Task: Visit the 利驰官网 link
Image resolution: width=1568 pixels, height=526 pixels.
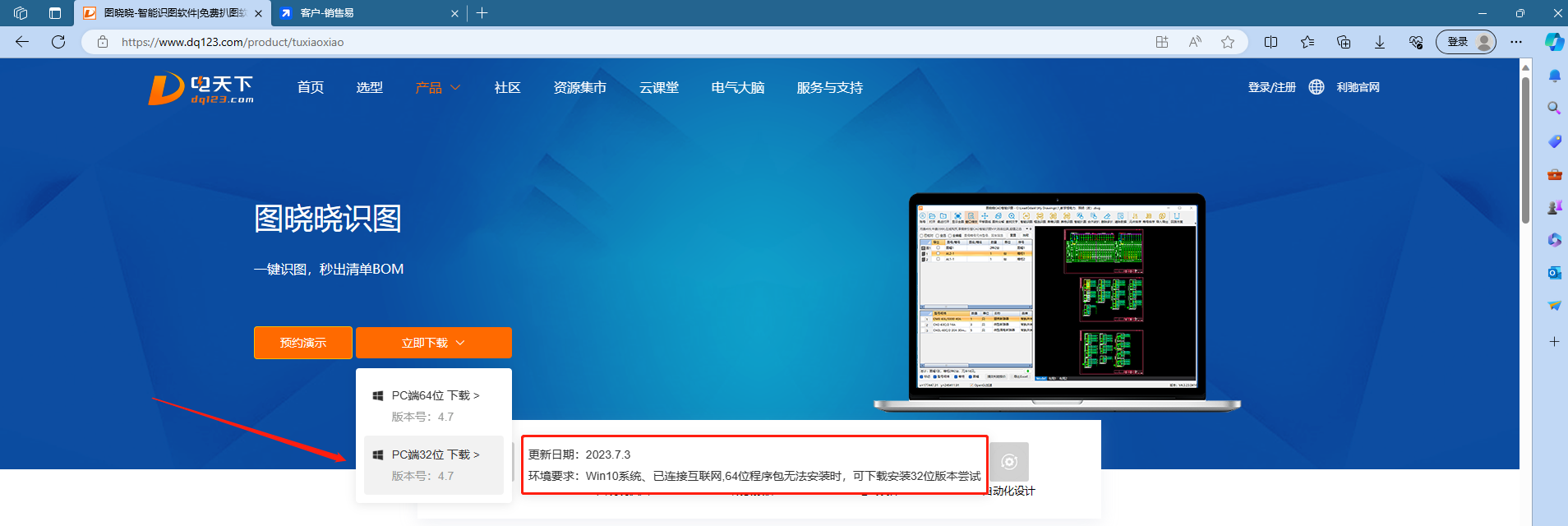Action: 1358,87
